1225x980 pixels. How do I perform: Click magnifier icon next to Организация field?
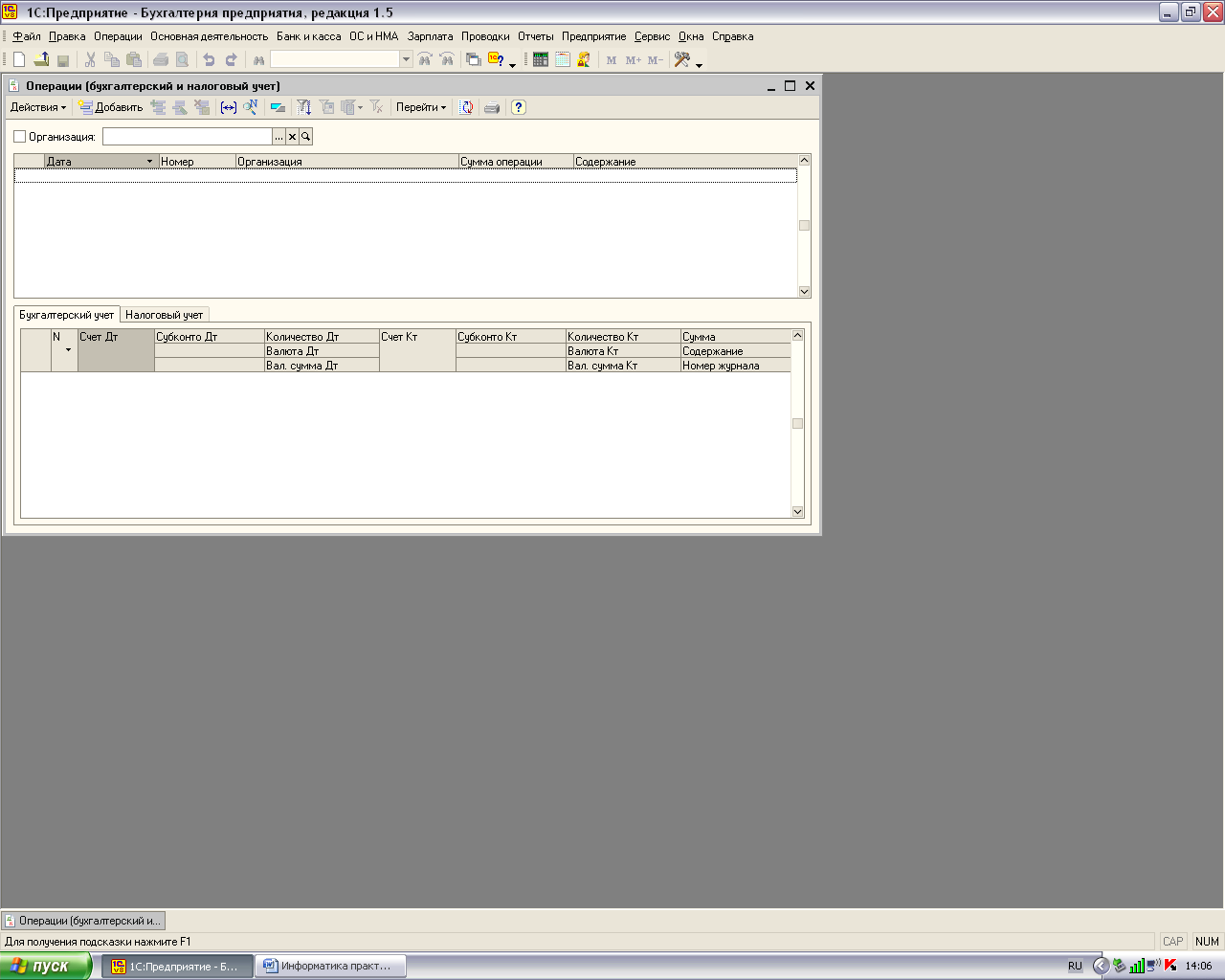tap(306, 137)
